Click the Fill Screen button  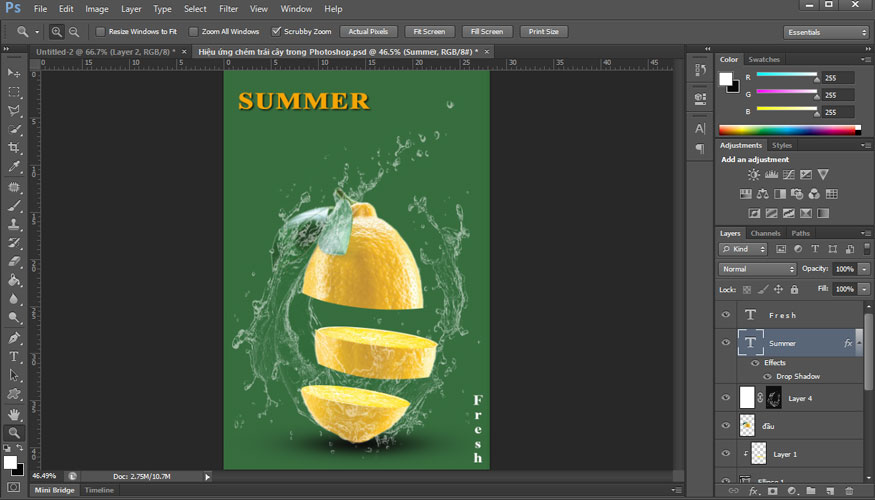coord(487,32)
